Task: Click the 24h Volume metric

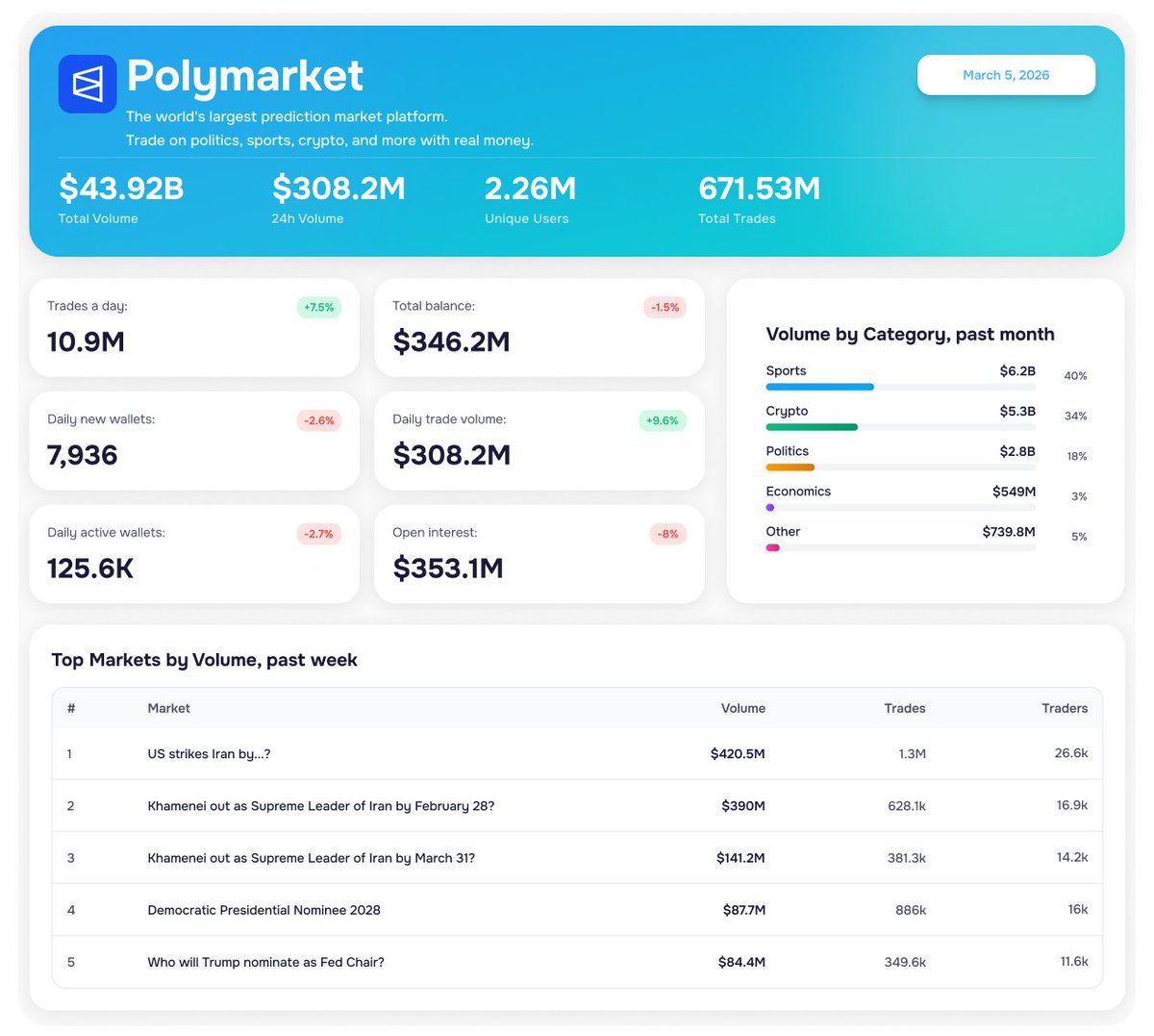Action: point(339,190)
